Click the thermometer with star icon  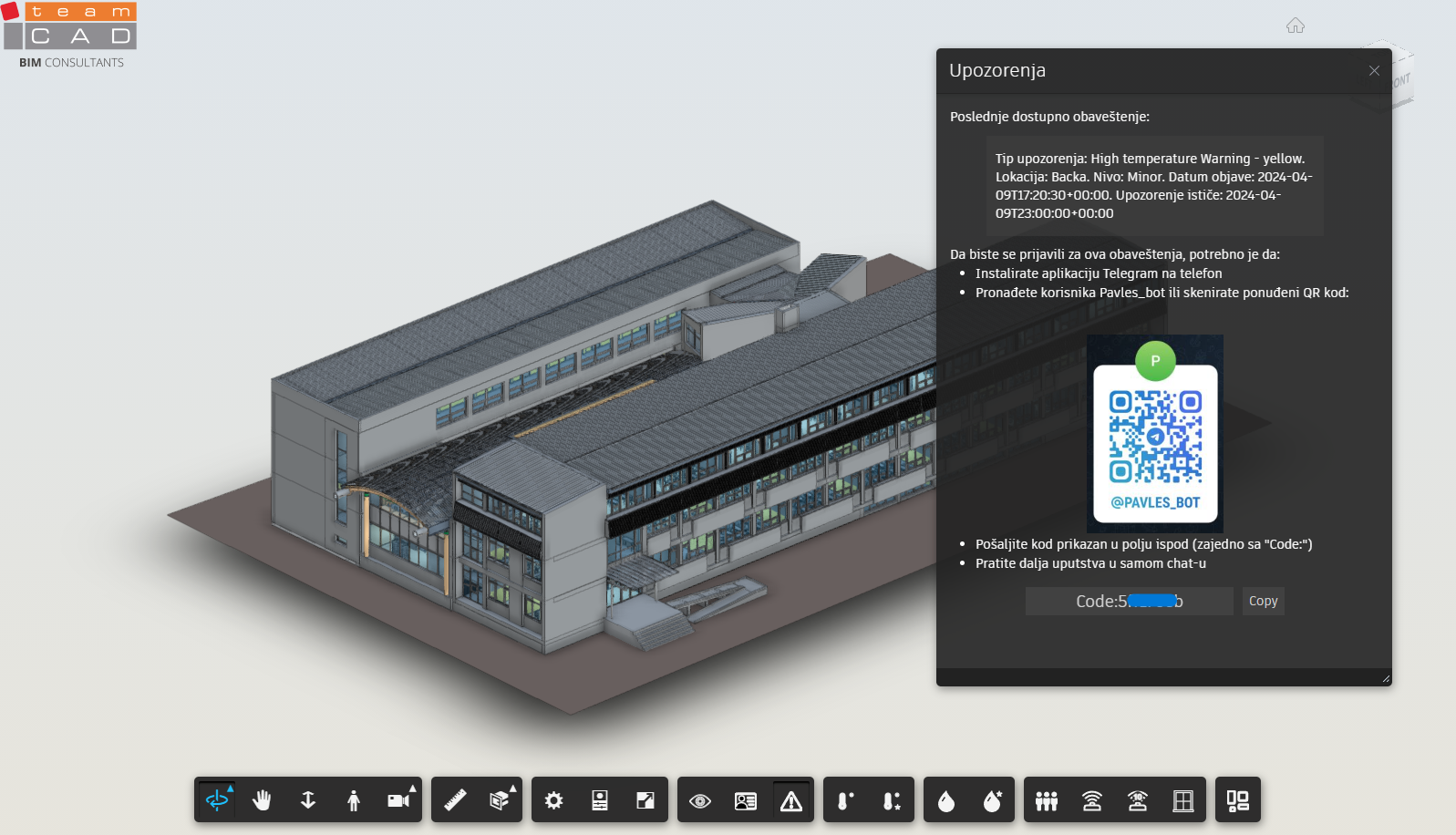[x=892, y=800]
